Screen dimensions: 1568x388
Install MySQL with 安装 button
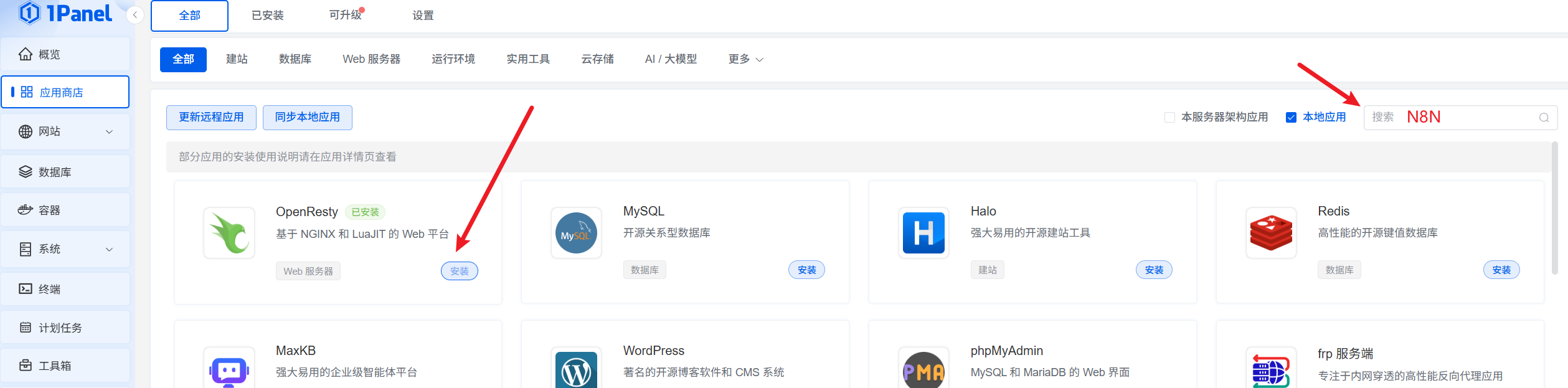click(x=807, y=270)
